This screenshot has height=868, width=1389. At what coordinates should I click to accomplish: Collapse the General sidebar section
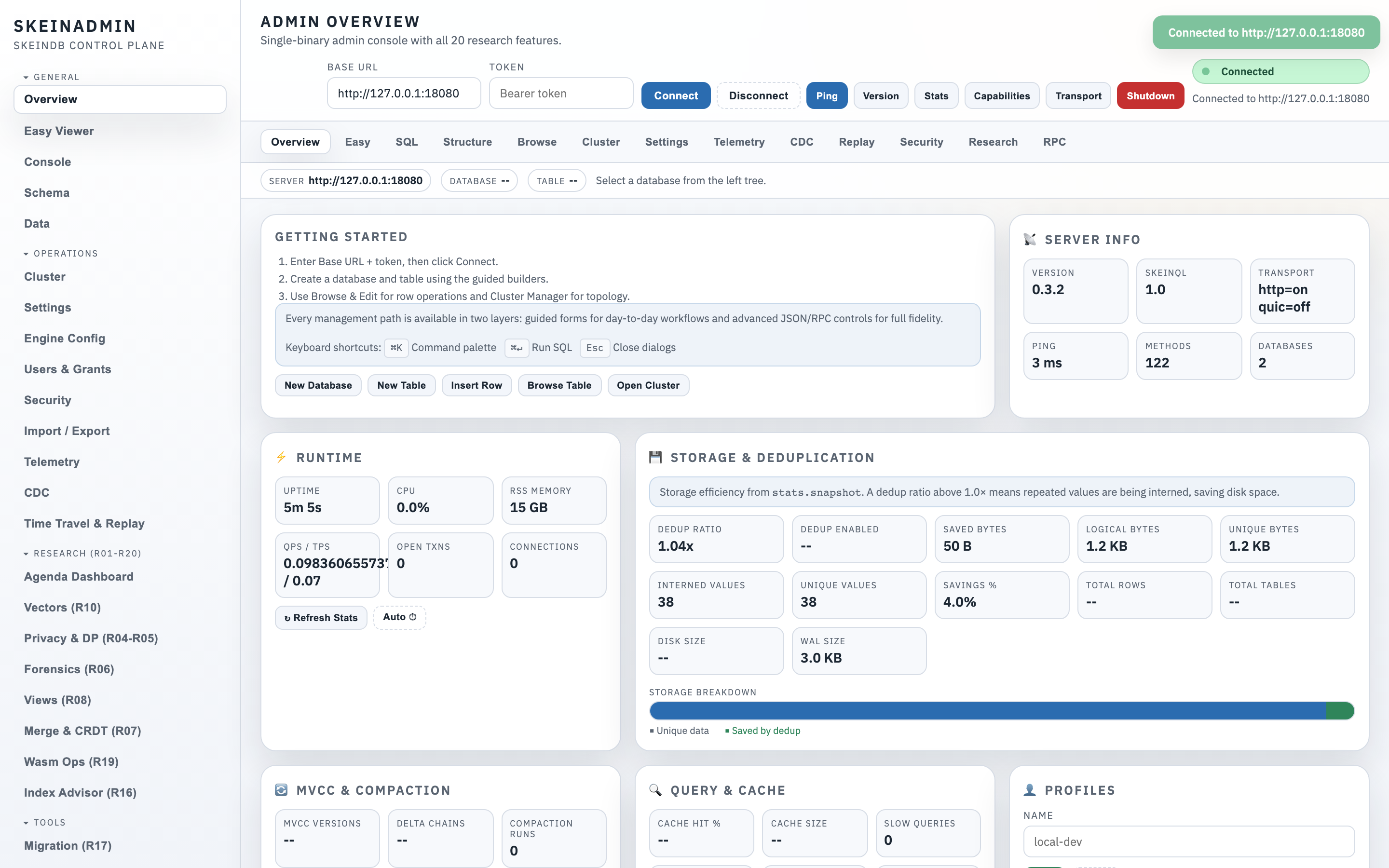(52, 77)
